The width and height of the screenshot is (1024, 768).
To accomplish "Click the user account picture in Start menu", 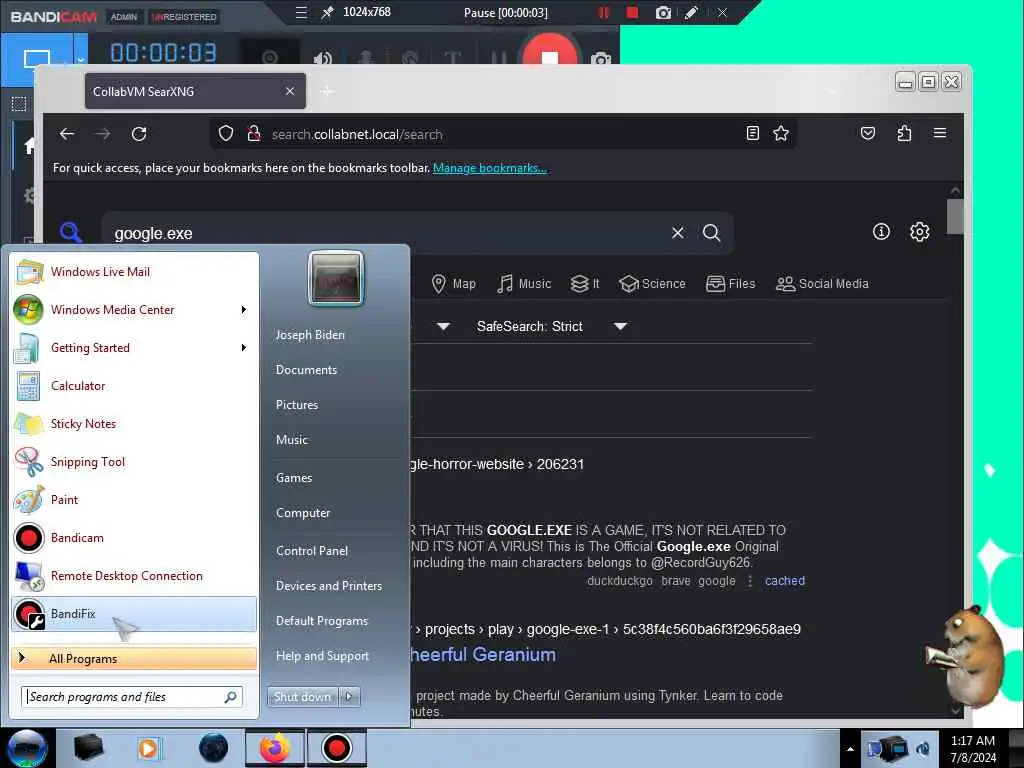I will (x=336, y=278).
